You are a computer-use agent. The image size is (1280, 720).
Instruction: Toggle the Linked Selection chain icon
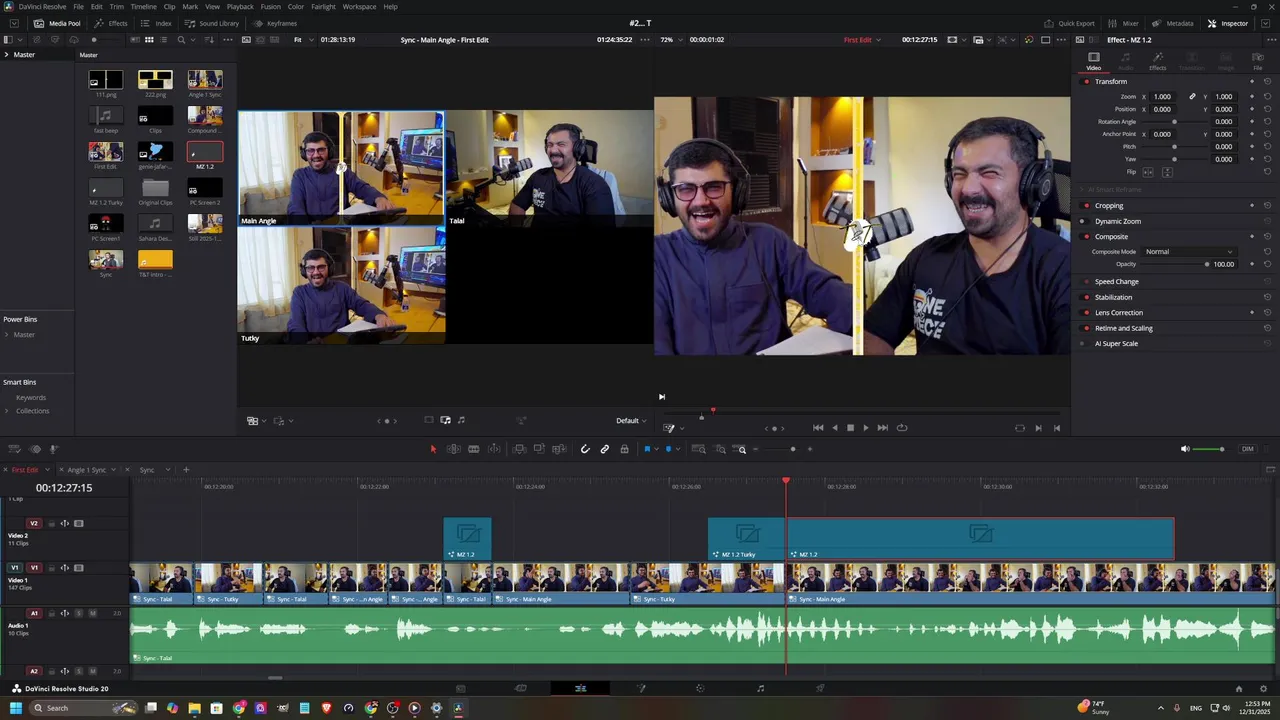(605, 449)
